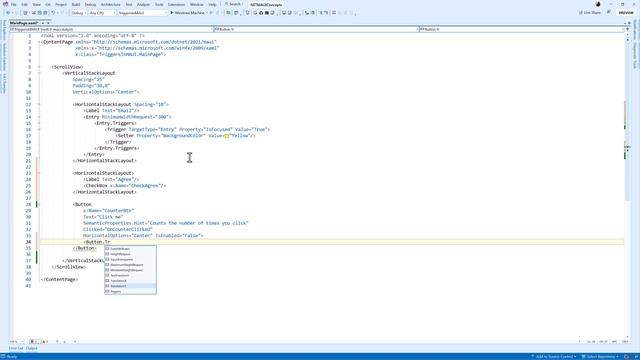Open the Tools menu

pyautogui.click(x=159, y=4)
